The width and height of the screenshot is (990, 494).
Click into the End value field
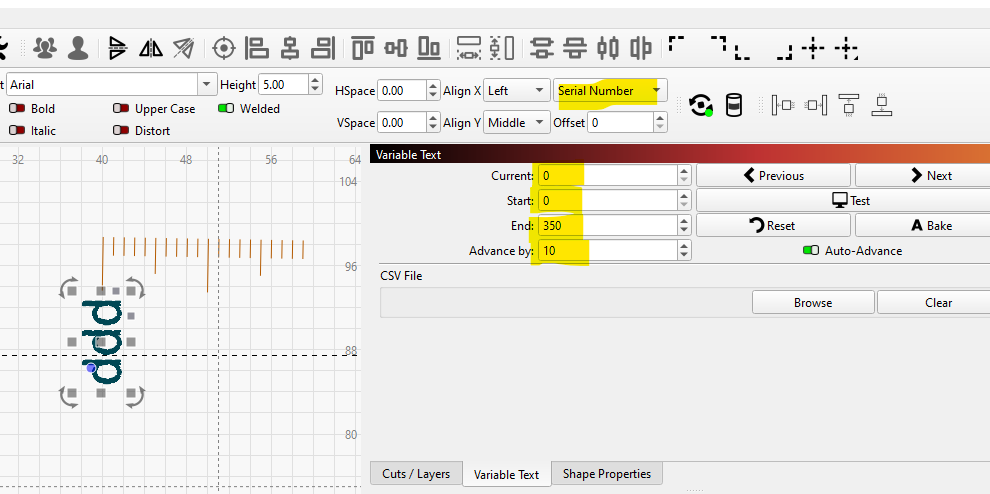[x=607, y=226]
